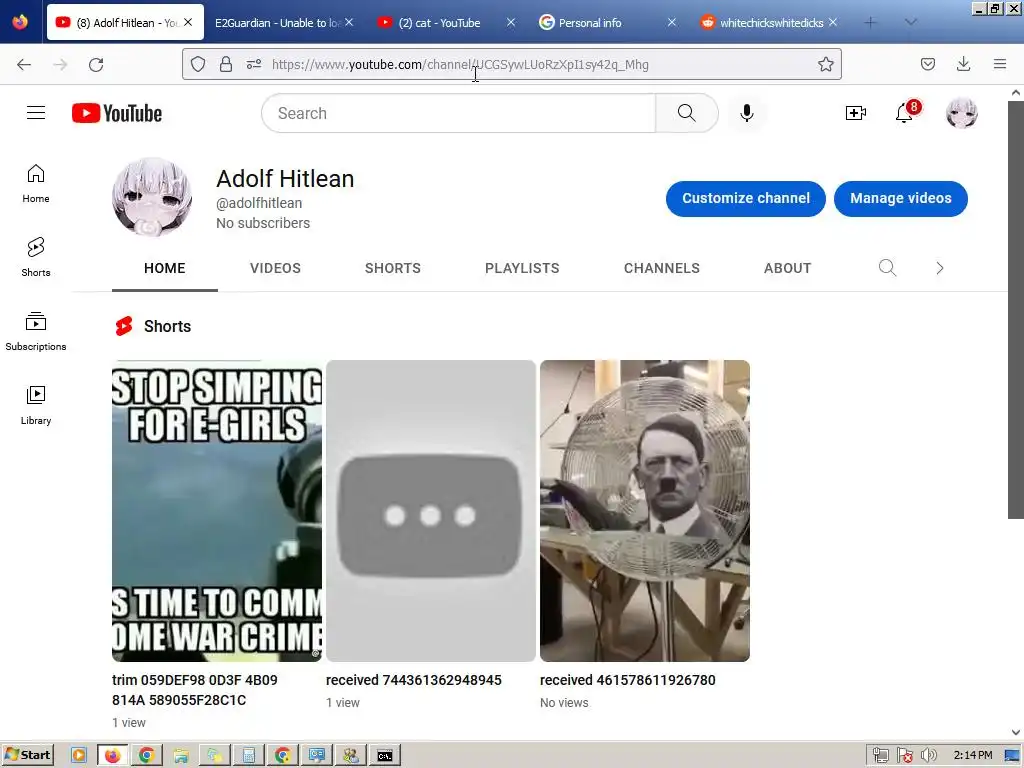Go to Home in left sidebar

click(x=36, y=184)
